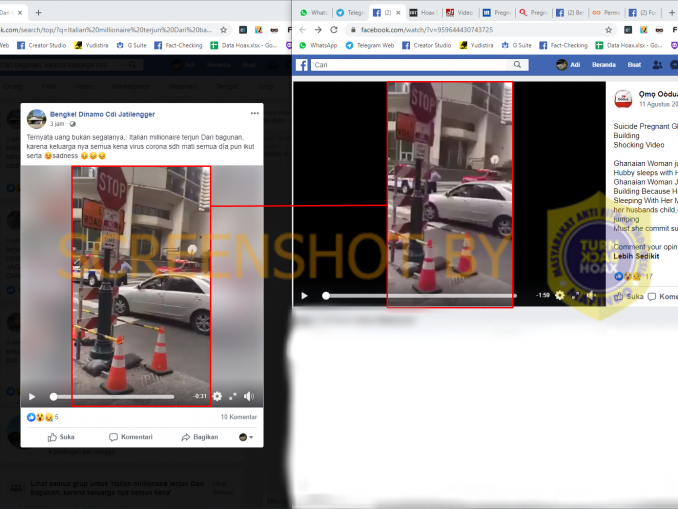The image size is (678, 509).
Task: Open the 10 Komentar link
Action: [238, 417]
